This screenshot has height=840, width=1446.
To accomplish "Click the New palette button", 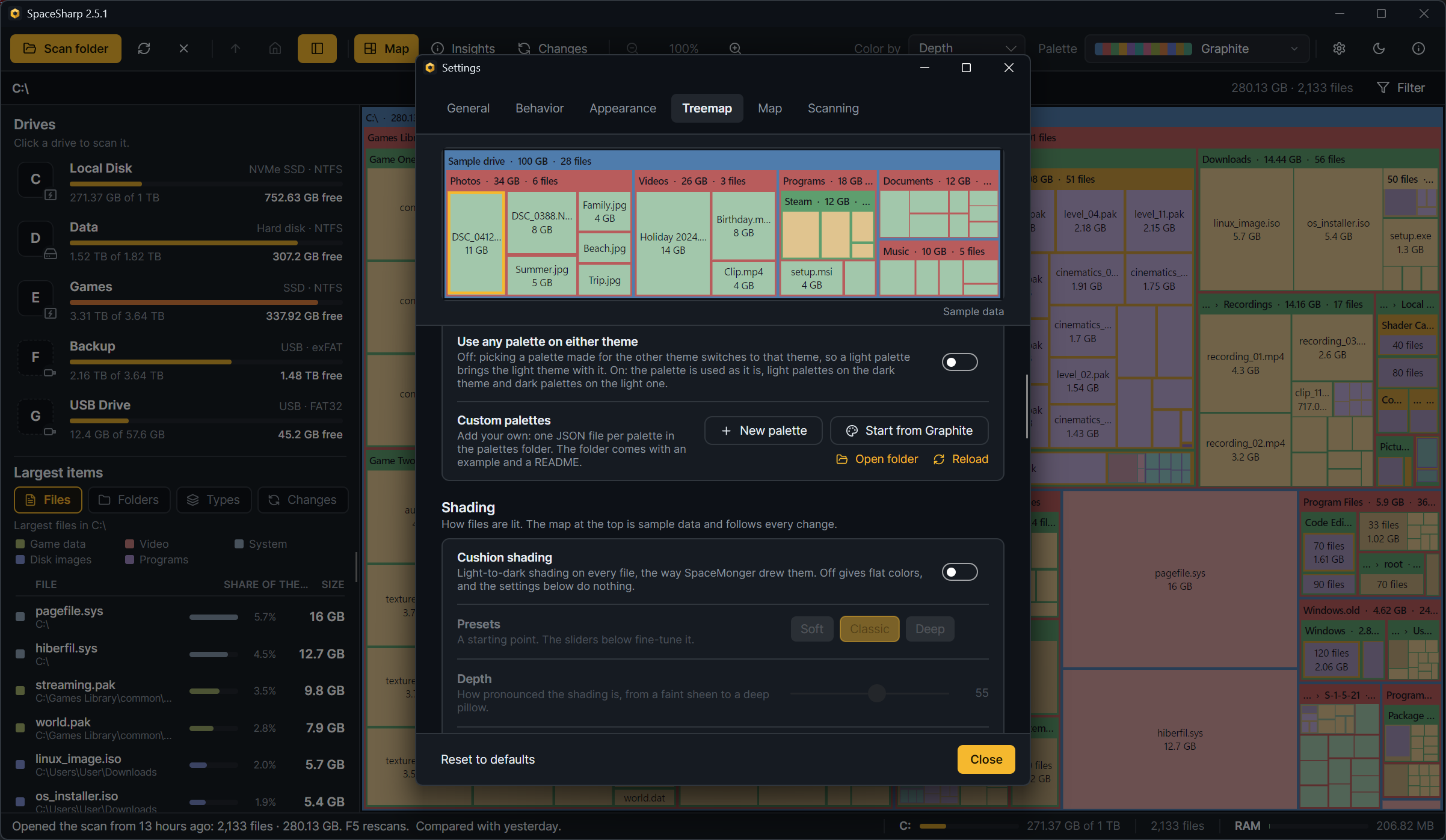I will pyautogui.click(x=763, y=431).
